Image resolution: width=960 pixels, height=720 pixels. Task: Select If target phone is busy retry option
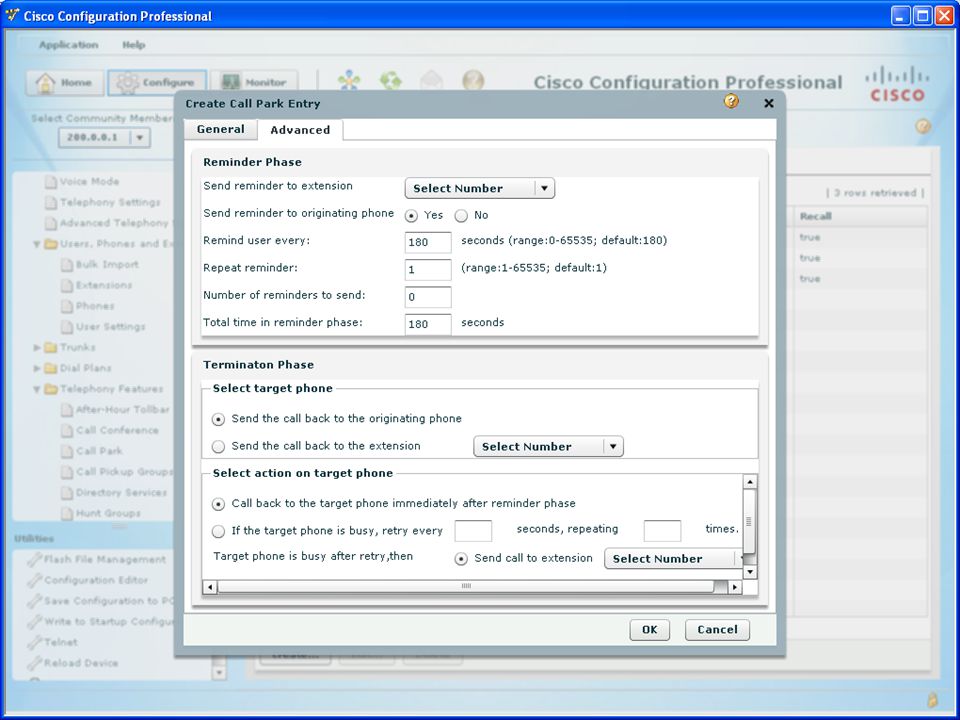(x=218, y=531)
